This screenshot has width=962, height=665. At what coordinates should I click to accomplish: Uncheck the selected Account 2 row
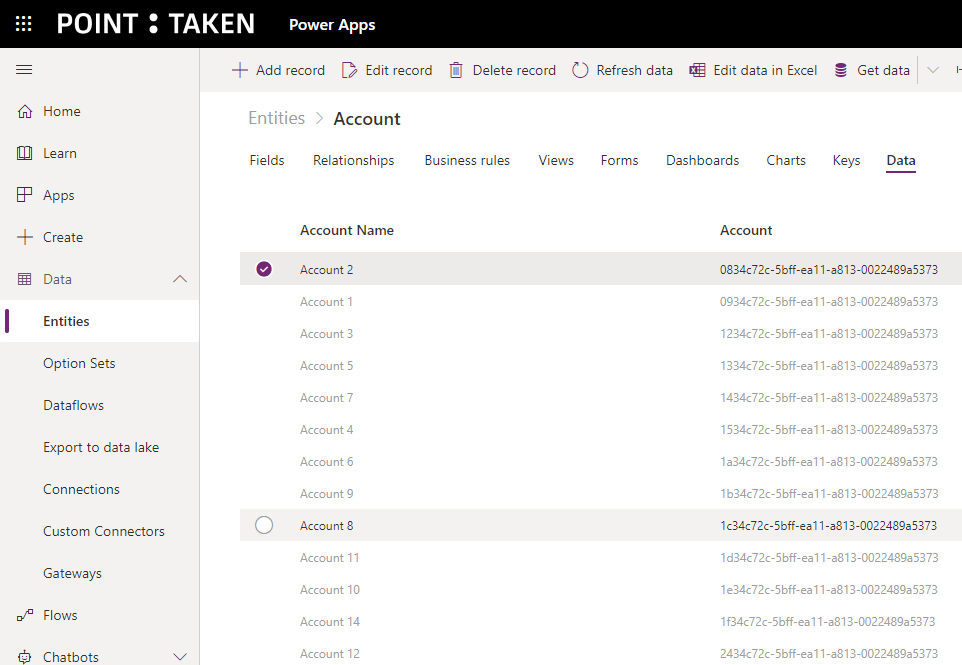point(264,269)
